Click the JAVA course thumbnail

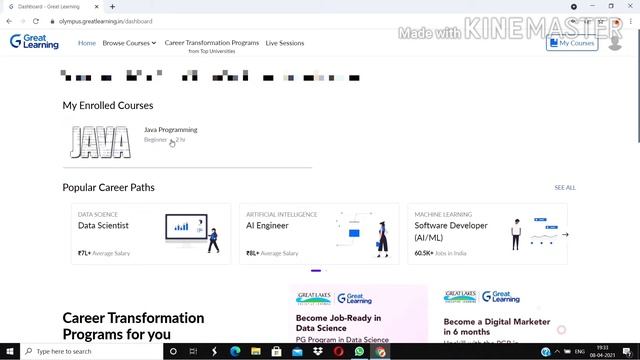click(x=100, y=142)
